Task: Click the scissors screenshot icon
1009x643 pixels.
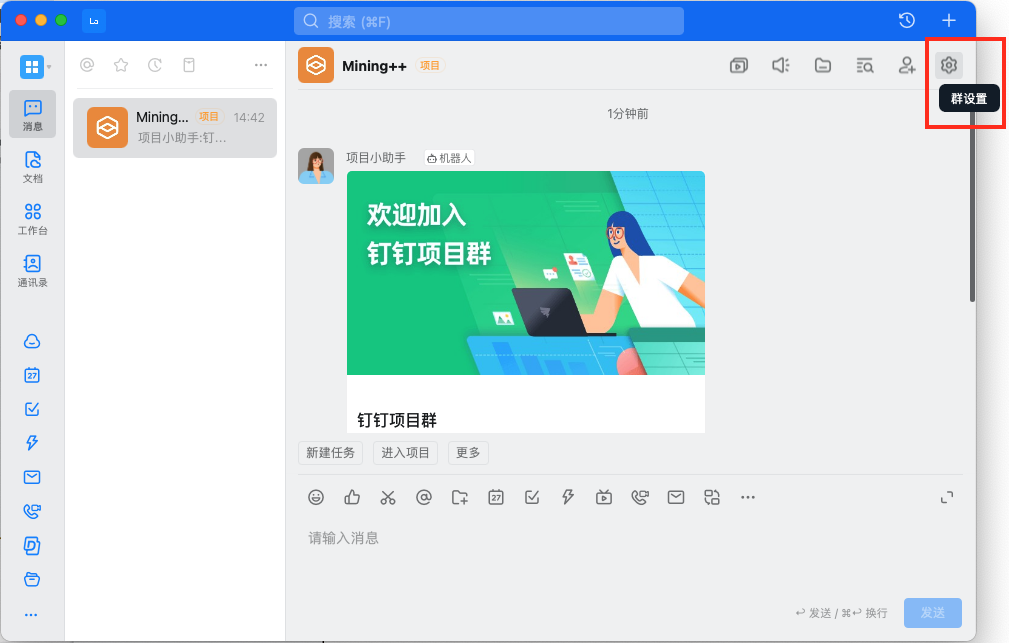Action: (x=388, y=497)
